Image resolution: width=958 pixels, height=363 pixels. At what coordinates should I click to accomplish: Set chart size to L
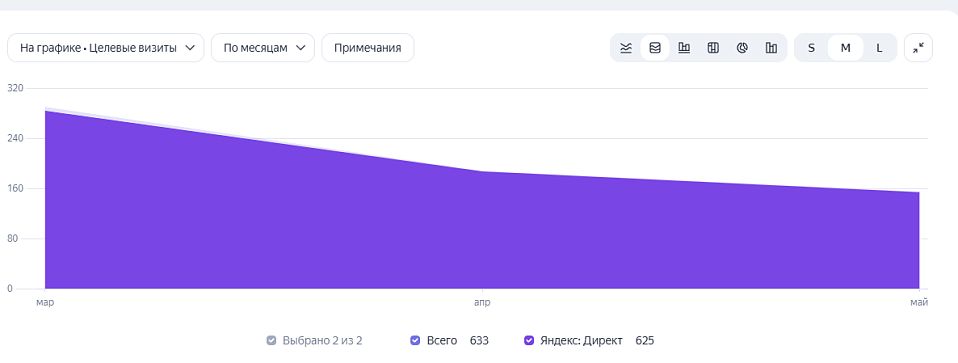pyautogui.click(x=880, y=48)
